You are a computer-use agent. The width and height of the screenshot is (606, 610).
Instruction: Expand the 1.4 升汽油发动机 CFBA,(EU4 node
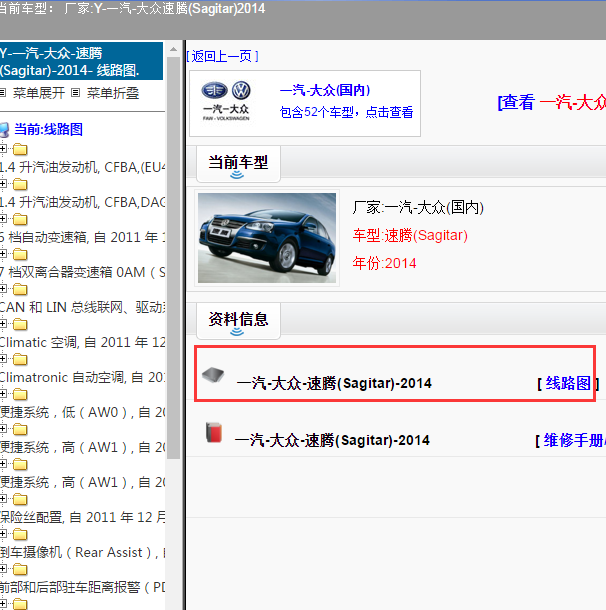[3, 149]
